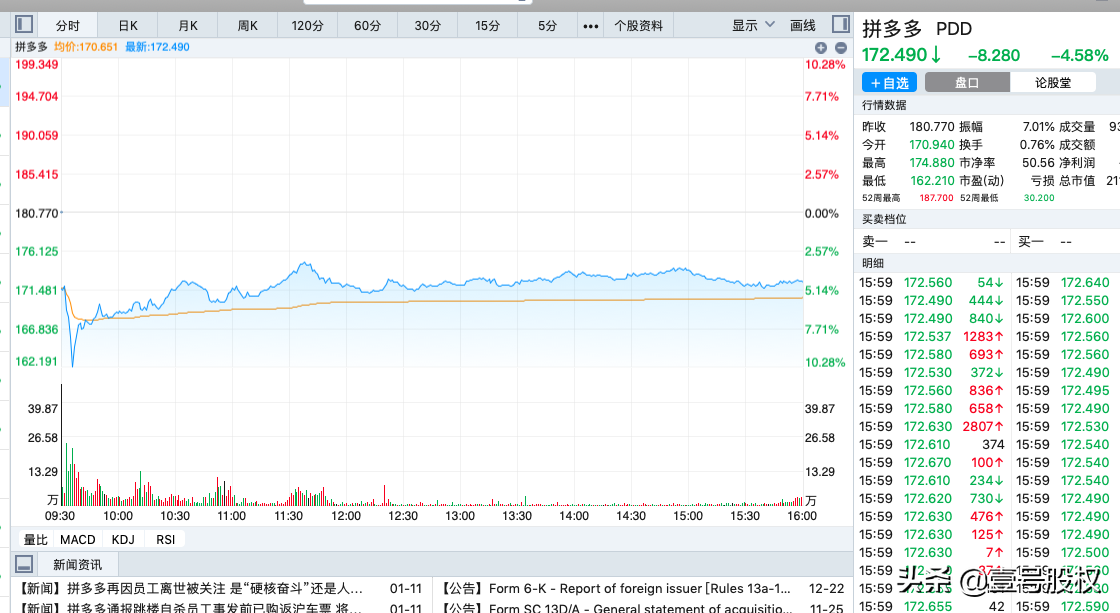Show the MACD indicator
This screenshot has height=613, width=1120.
point(78,539)
